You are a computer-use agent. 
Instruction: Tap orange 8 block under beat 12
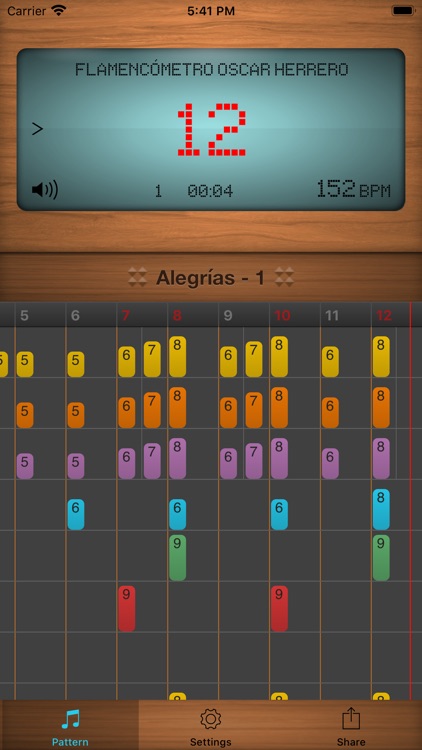[381, 408]
